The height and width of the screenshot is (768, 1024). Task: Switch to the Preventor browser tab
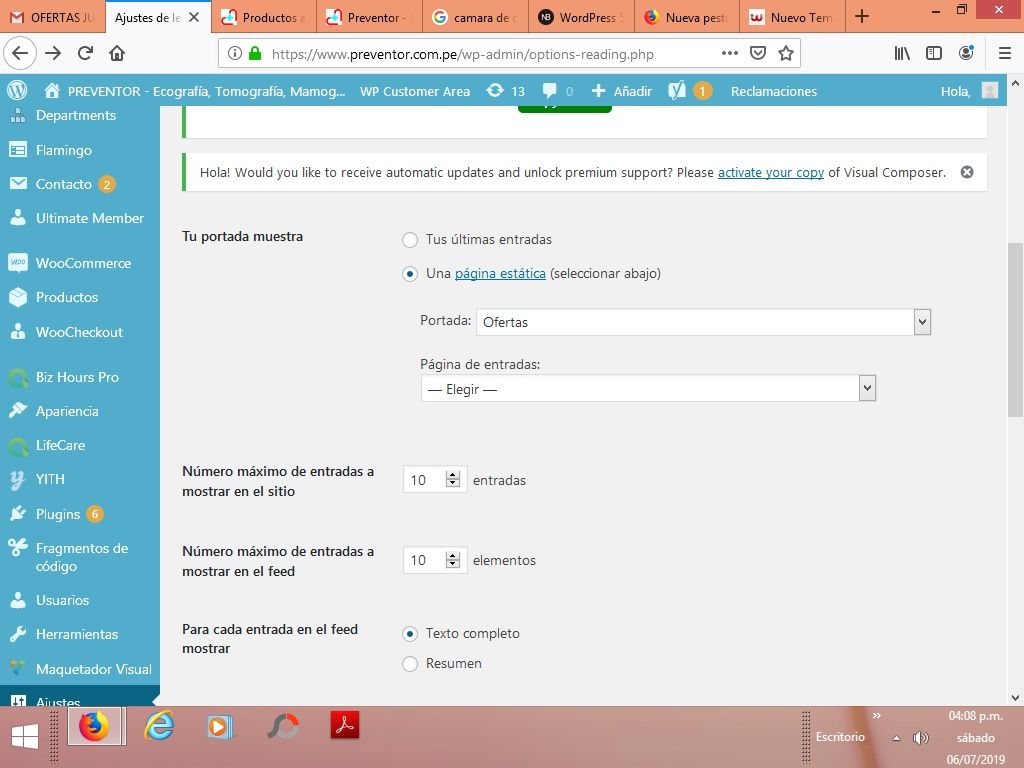[x=369, y=17]
